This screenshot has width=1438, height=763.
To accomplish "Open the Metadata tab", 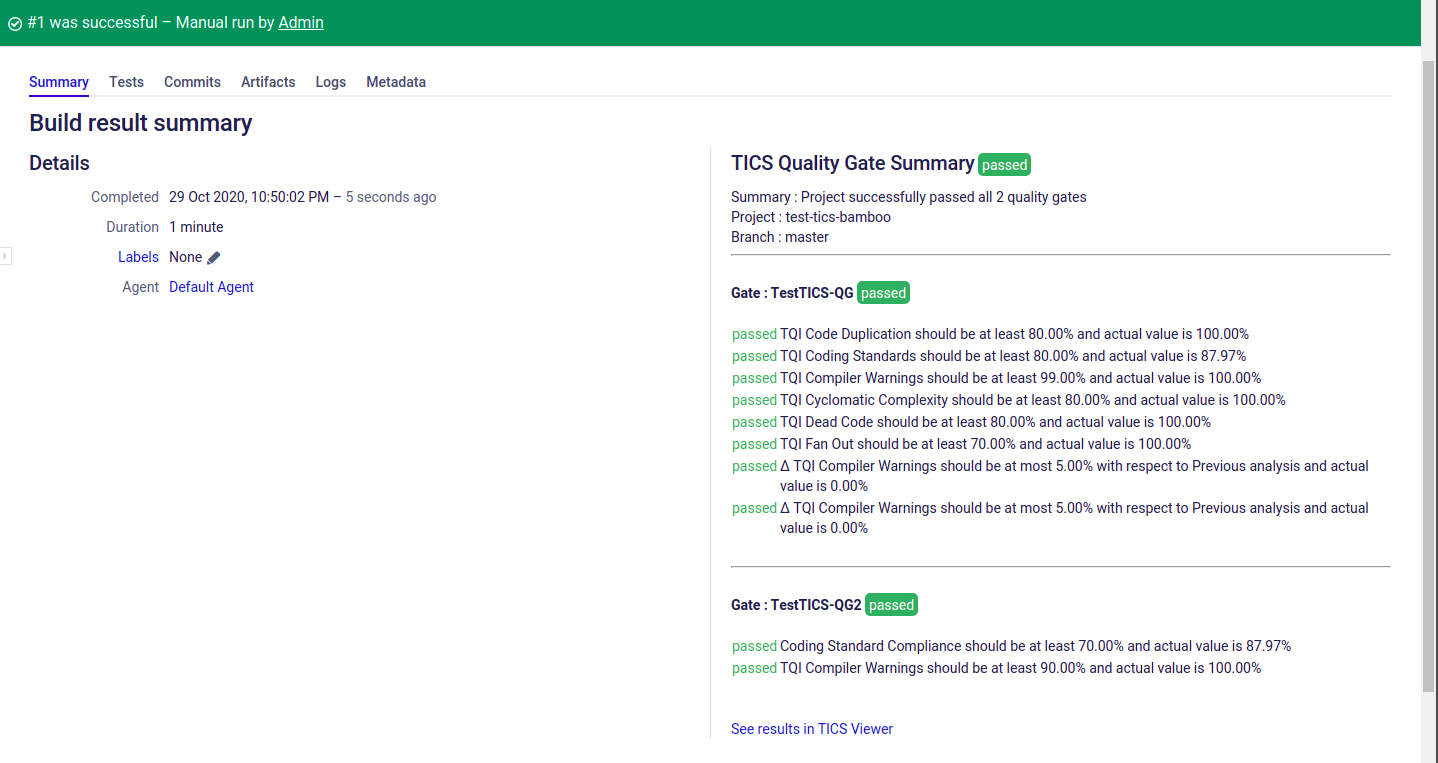I will 396,82.
